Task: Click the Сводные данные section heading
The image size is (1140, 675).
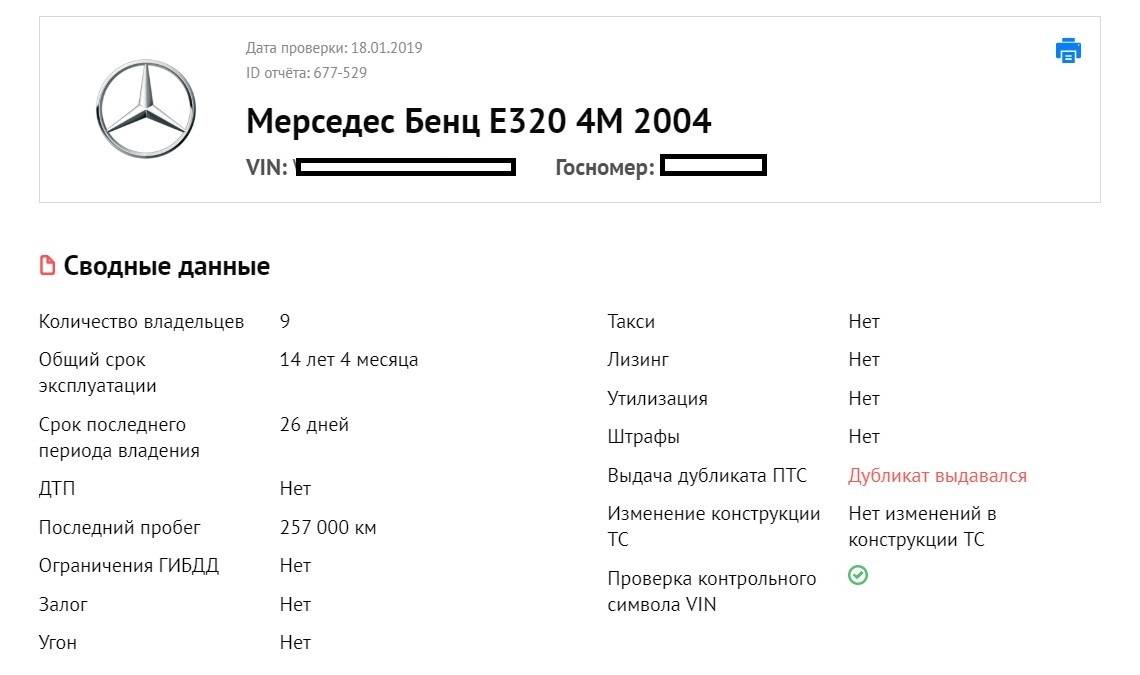Action: [x=167, y=267]
